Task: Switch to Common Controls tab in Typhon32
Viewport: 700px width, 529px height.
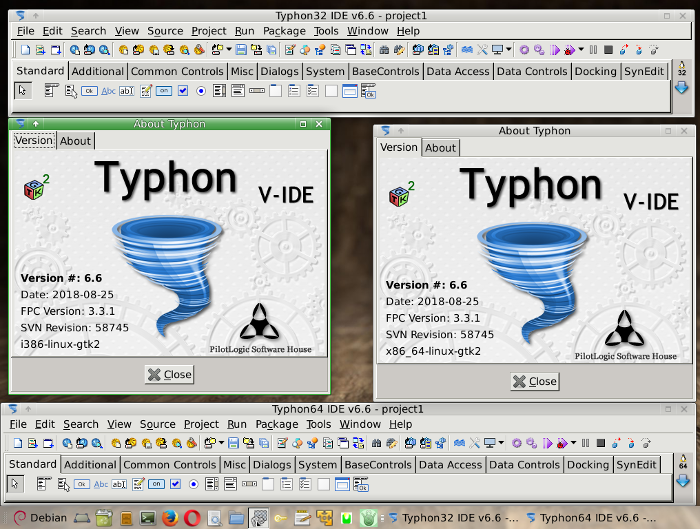Action: coord(177,71)
